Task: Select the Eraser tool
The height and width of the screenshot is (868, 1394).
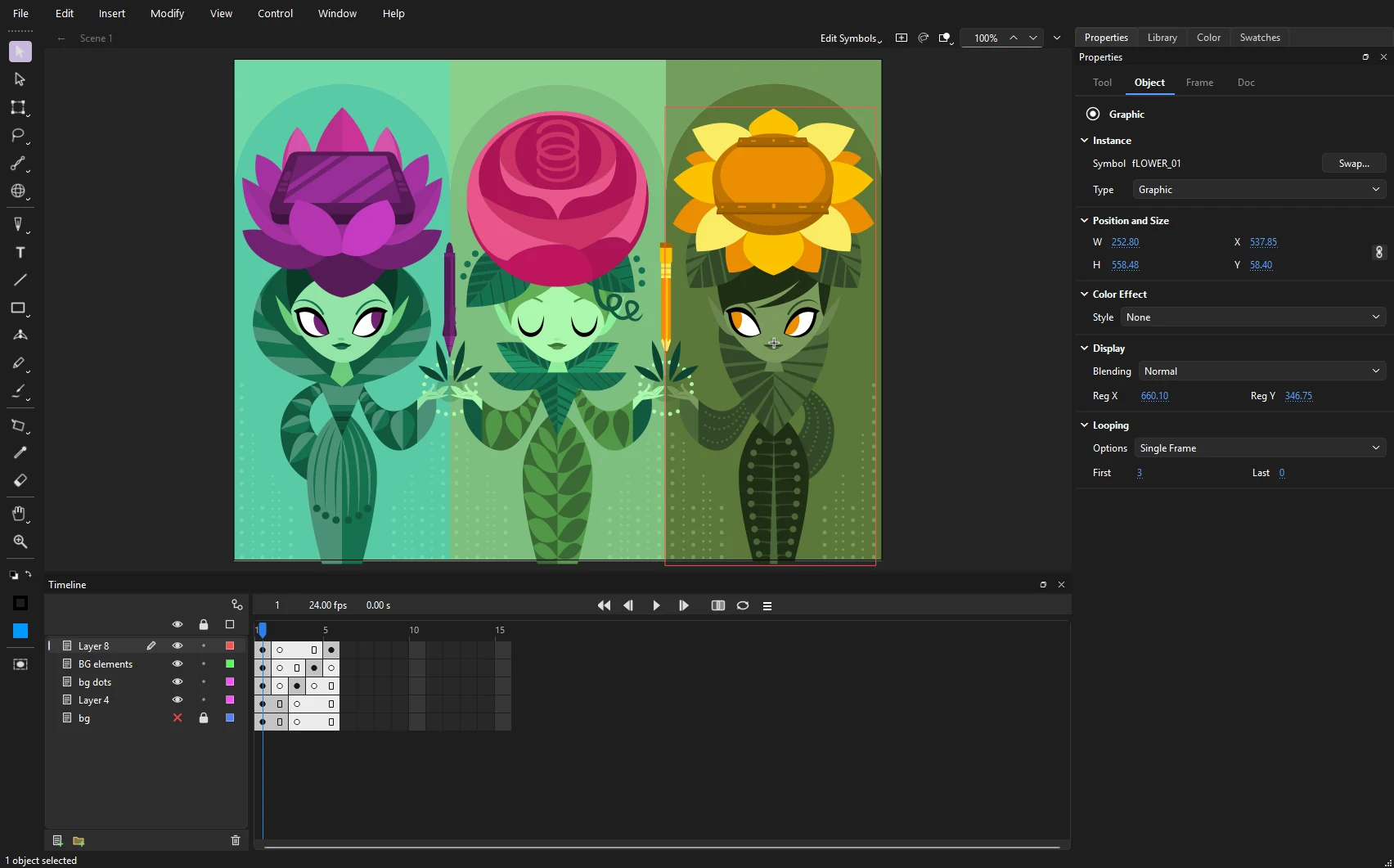Action: [20, 480]
